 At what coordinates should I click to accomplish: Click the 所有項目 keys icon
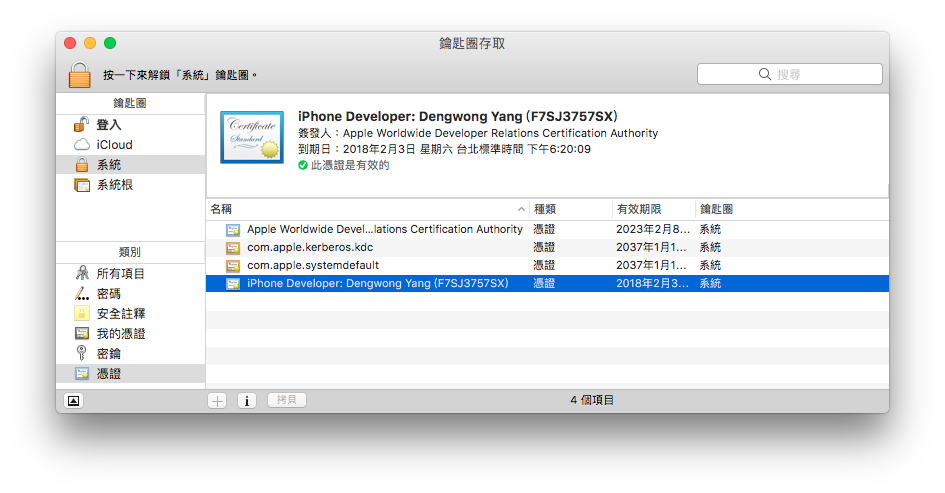82,273
